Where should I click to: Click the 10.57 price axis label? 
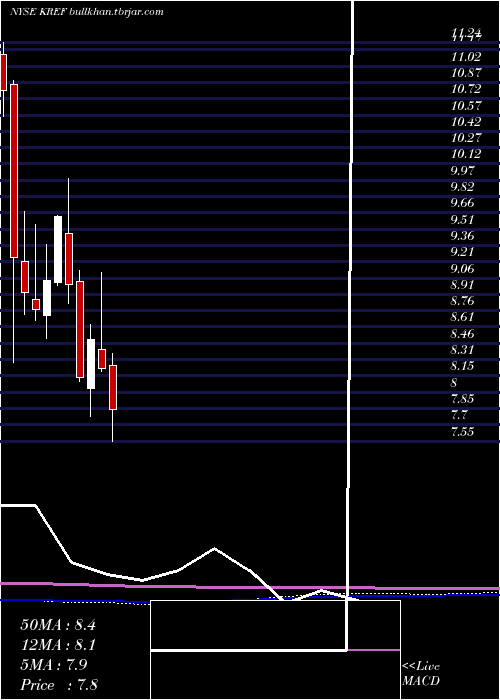(x=466, y=106)
